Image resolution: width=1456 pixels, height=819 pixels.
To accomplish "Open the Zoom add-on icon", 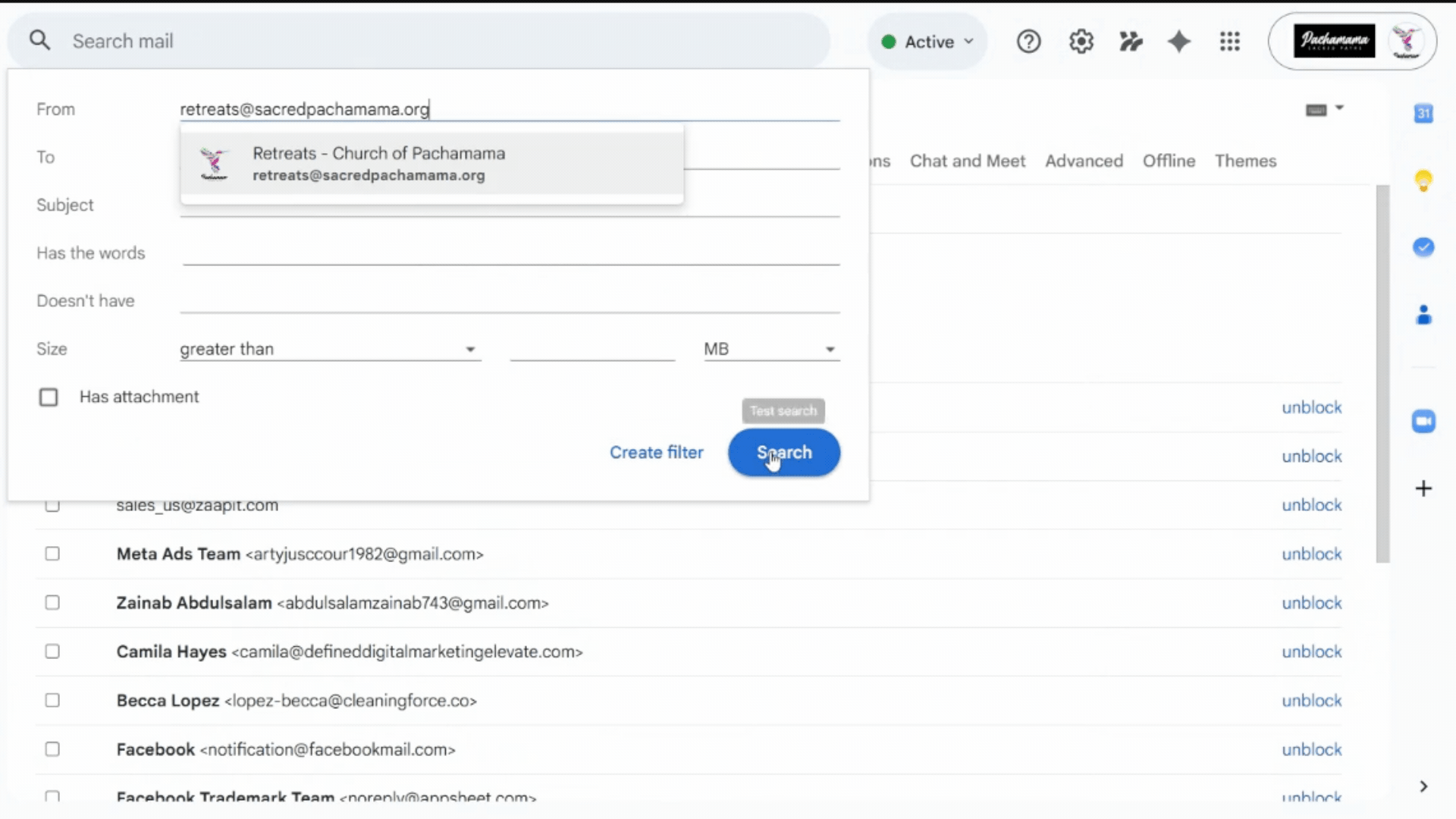I will 1423,422.
